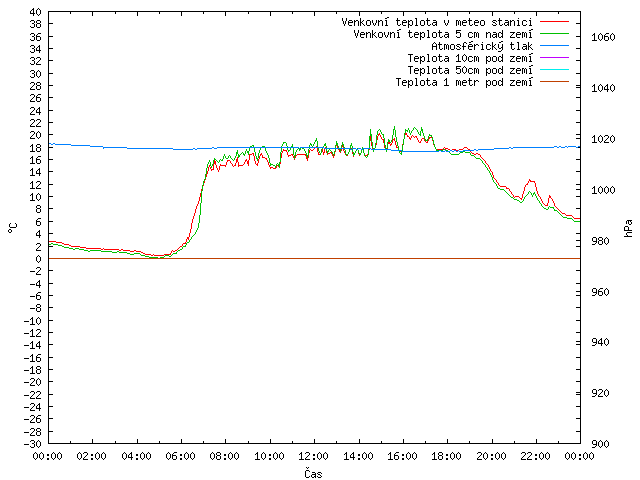Click the '900' pressure axis label

pos(600,444)
